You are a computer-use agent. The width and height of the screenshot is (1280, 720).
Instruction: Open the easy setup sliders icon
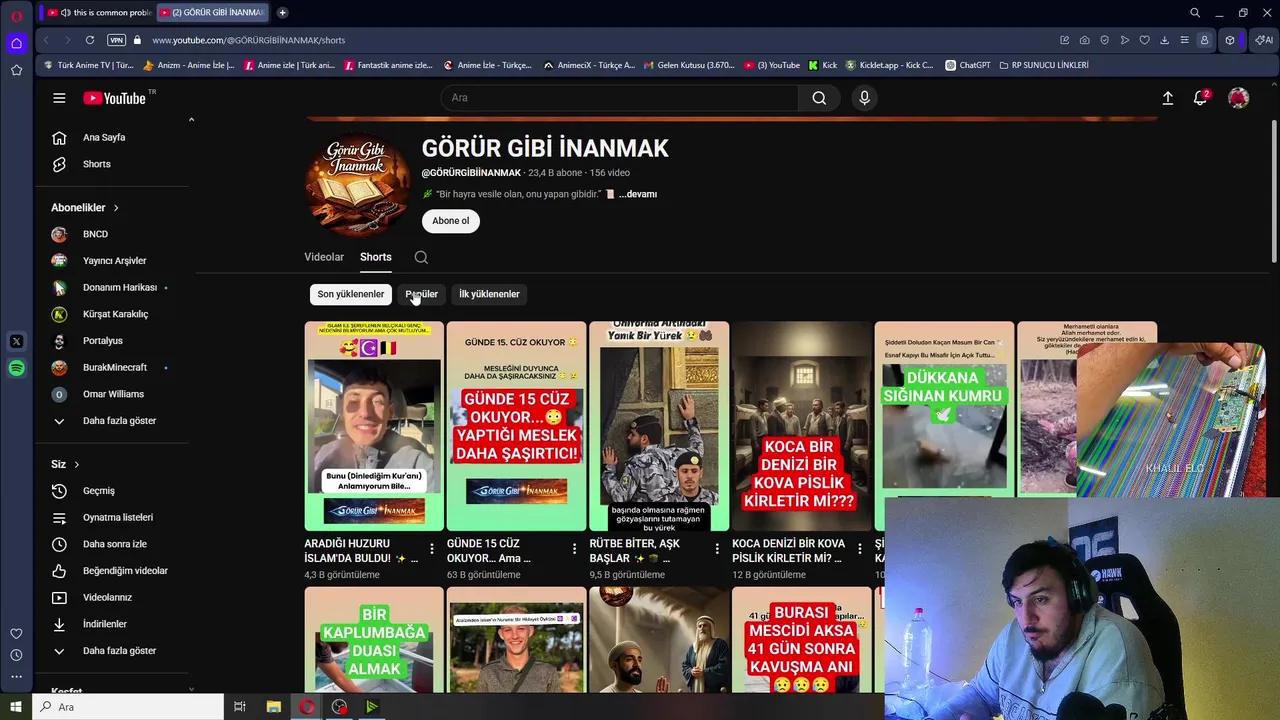(x=1184, y=40)
